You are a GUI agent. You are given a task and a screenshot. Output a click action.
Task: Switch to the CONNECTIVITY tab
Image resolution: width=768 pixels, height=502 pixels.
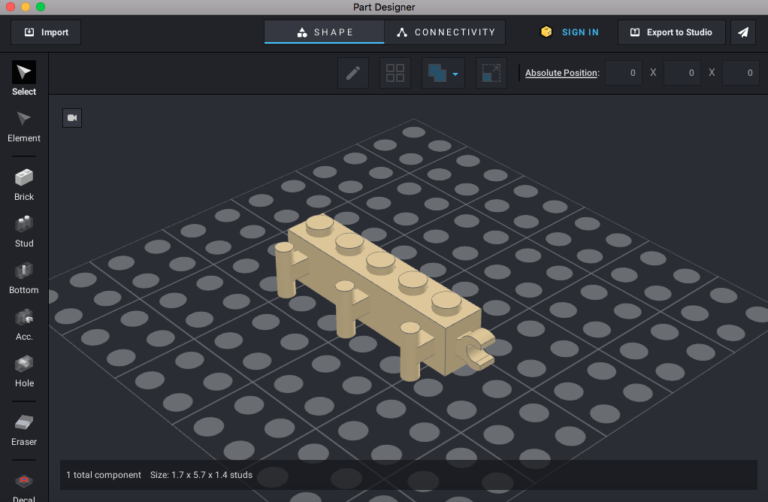pos(445,32)
